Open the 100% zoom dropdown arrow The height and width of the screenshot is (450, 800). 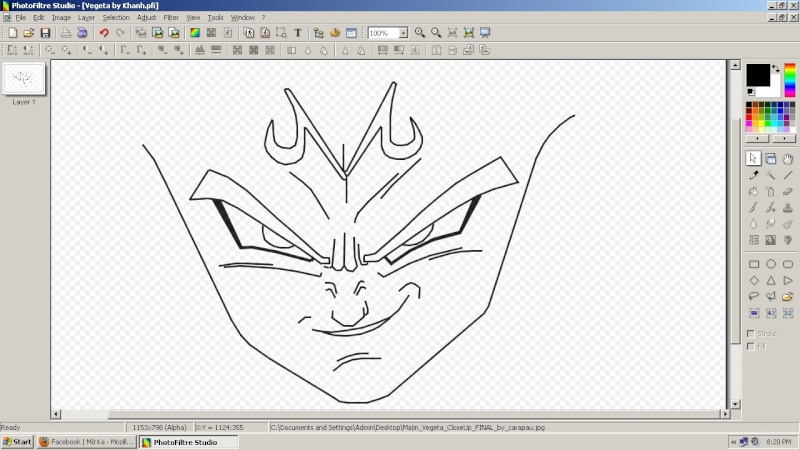[403, 33]
